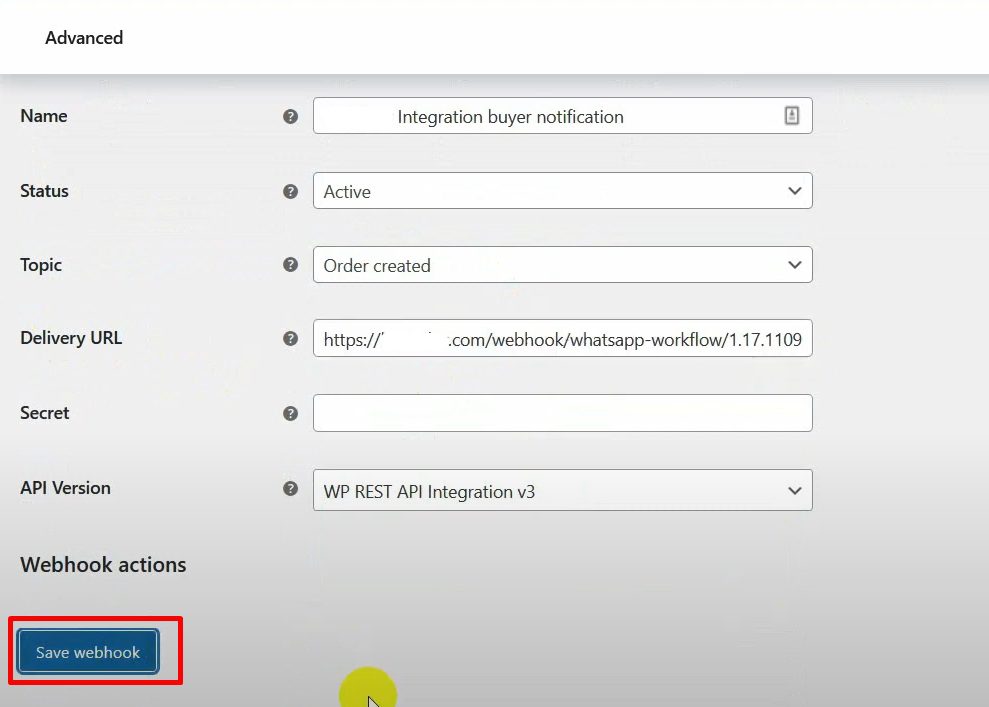
Task: Click the empty Secret input field
Action: (x=562, y=413)
